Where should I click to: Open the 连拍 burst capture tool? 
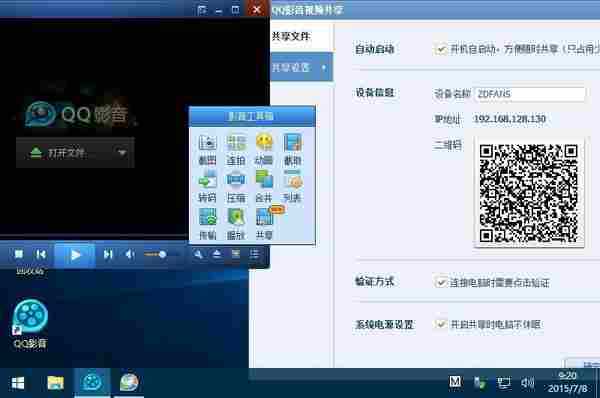tap(236, 149)
